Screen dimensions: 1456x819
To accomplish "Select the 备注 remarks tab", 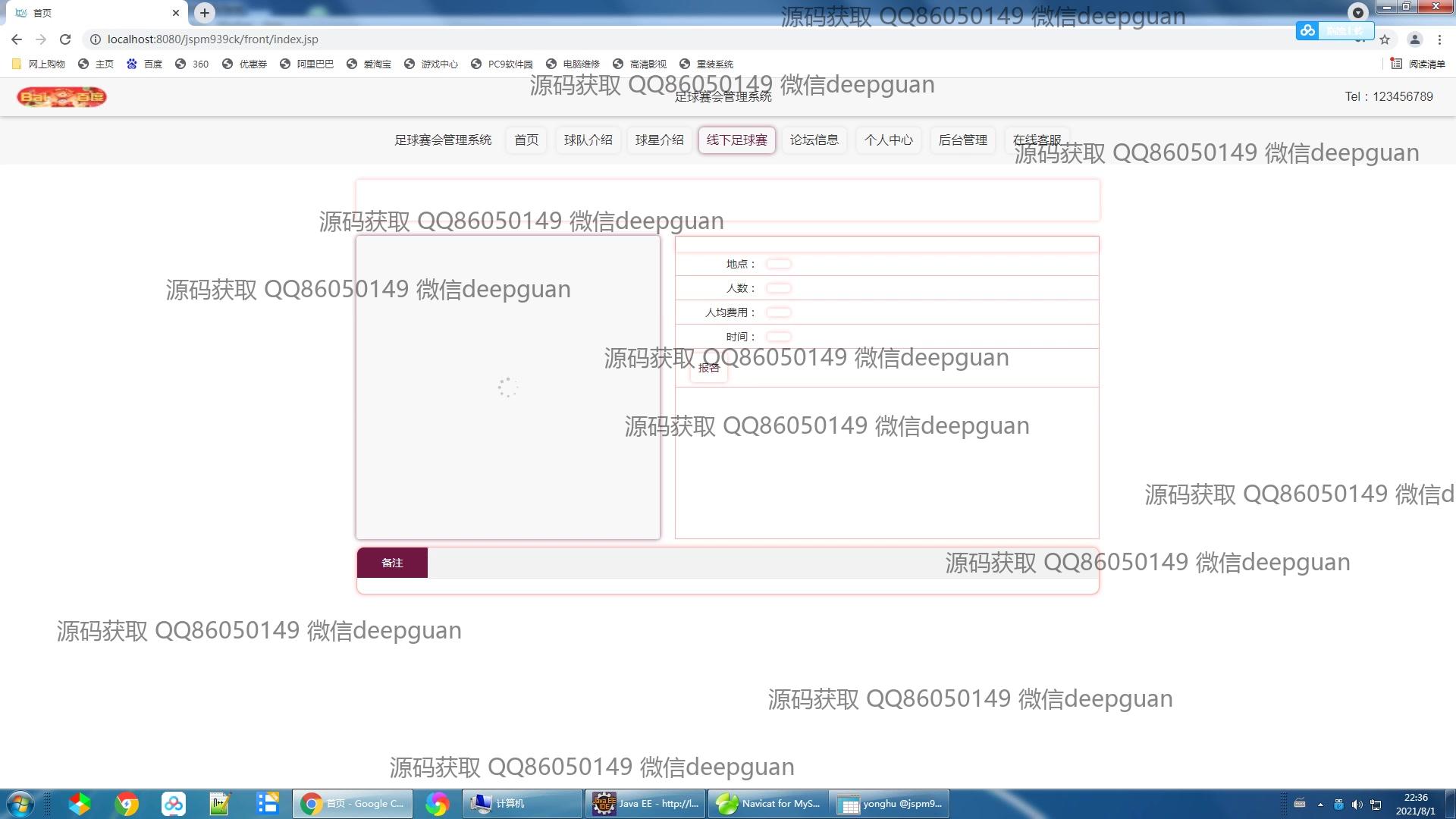I will click(392, 563).
